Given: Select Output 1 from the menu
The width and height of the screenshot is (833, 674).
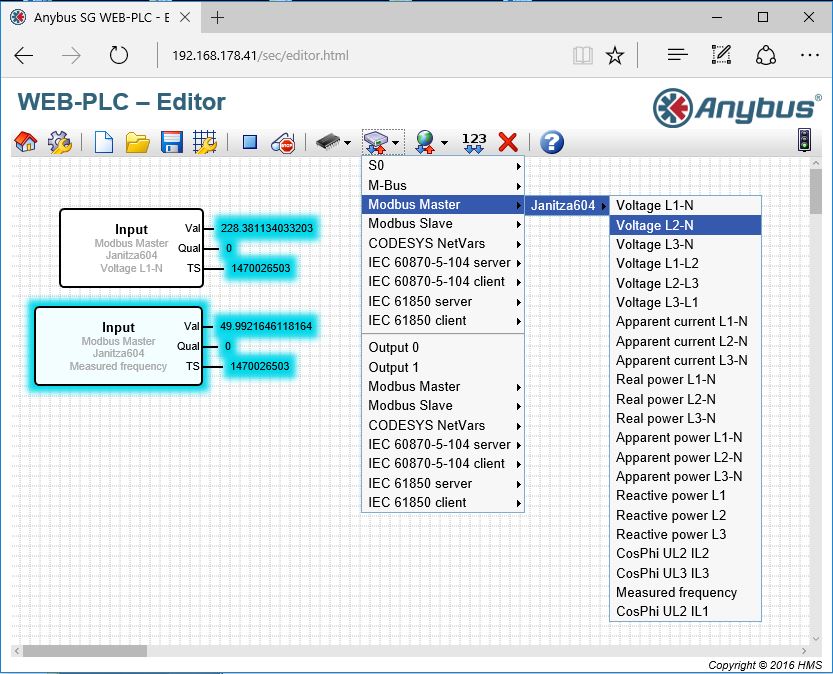Looking at the screenshot, I should tap(443, 367).
